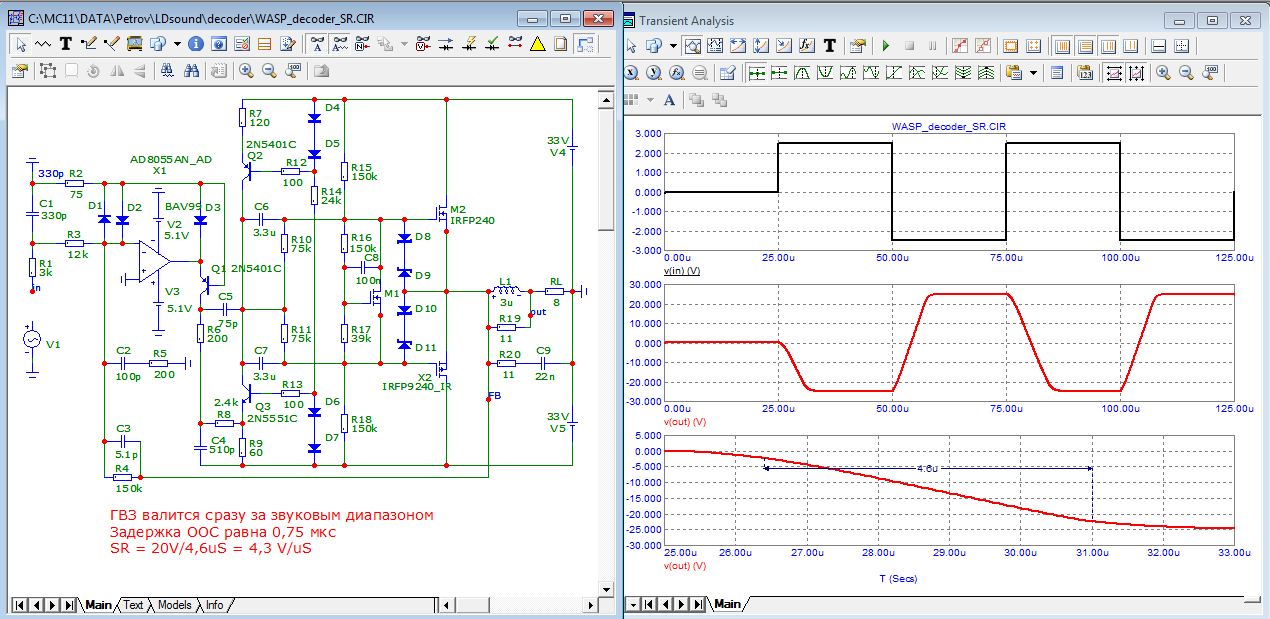Click the yellow triangle warning icon
This screenshot has height=619, width=1270.
point(538,44)
